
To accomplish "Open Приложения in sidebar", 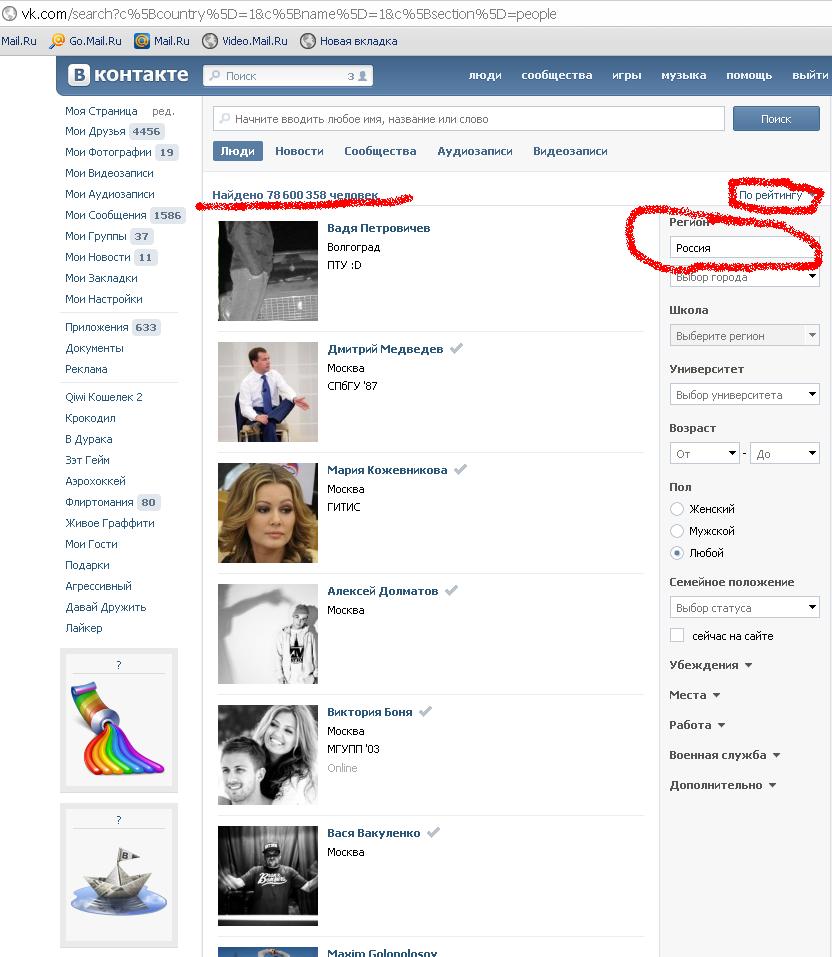I will pyautogui.click(x=96, y=327).
